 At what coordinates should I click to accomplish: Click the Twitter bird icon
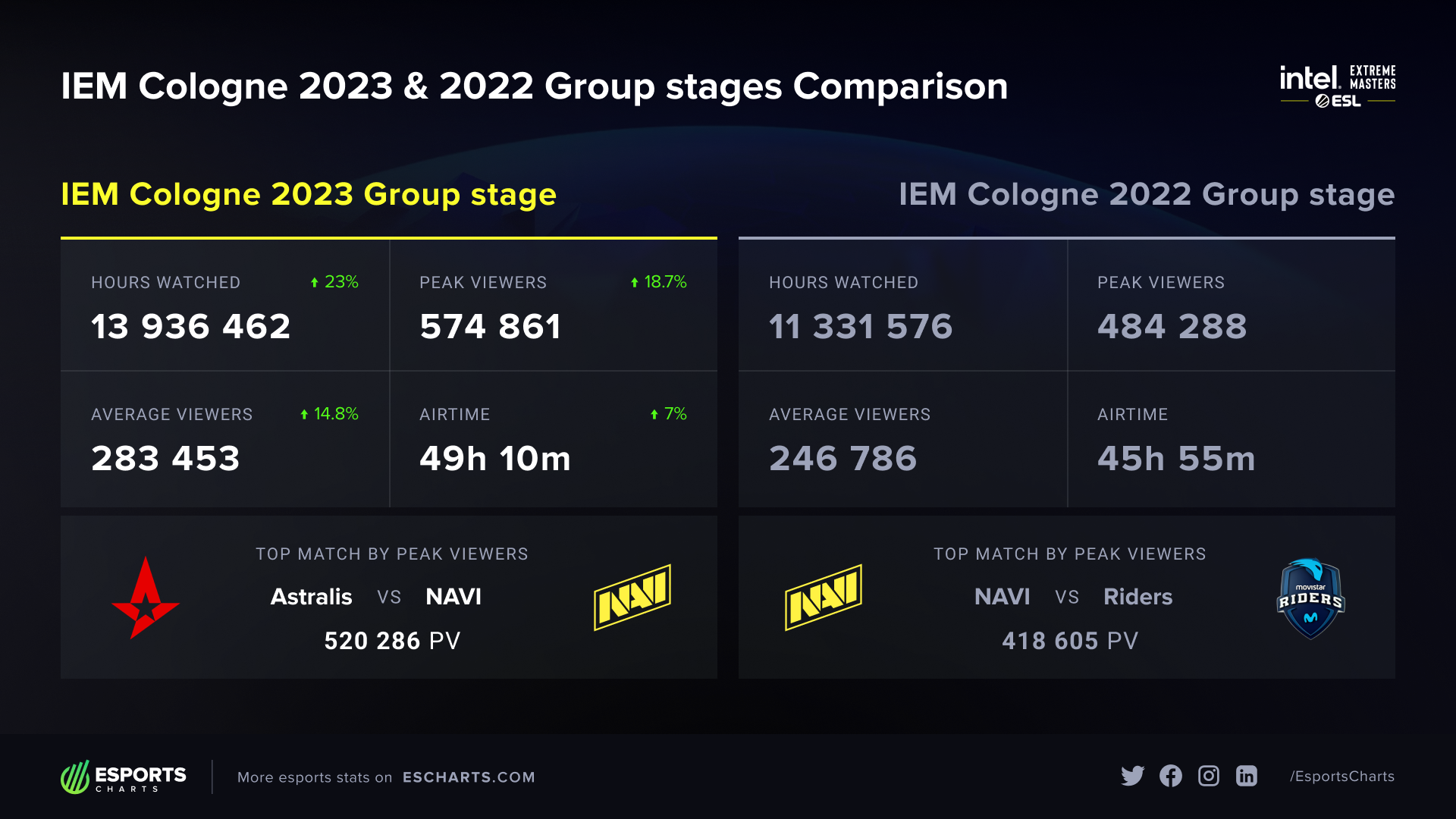point(1132,776)
